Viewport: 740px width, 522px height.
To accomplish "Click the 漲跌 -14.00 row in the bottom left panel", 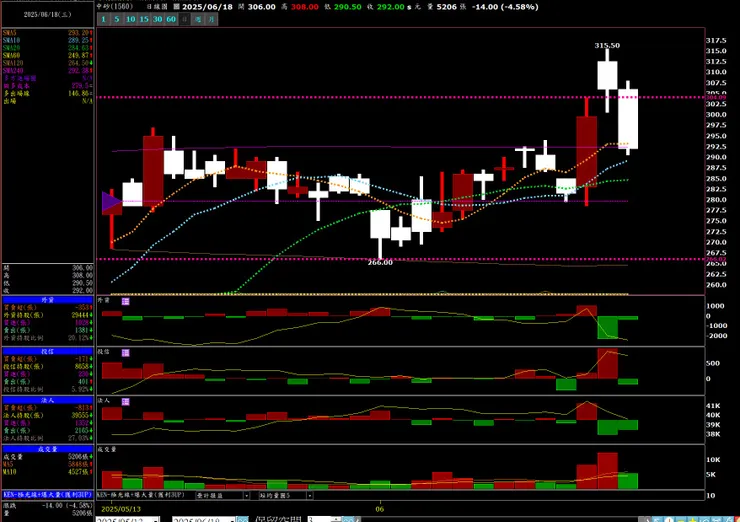I will 48,505.
